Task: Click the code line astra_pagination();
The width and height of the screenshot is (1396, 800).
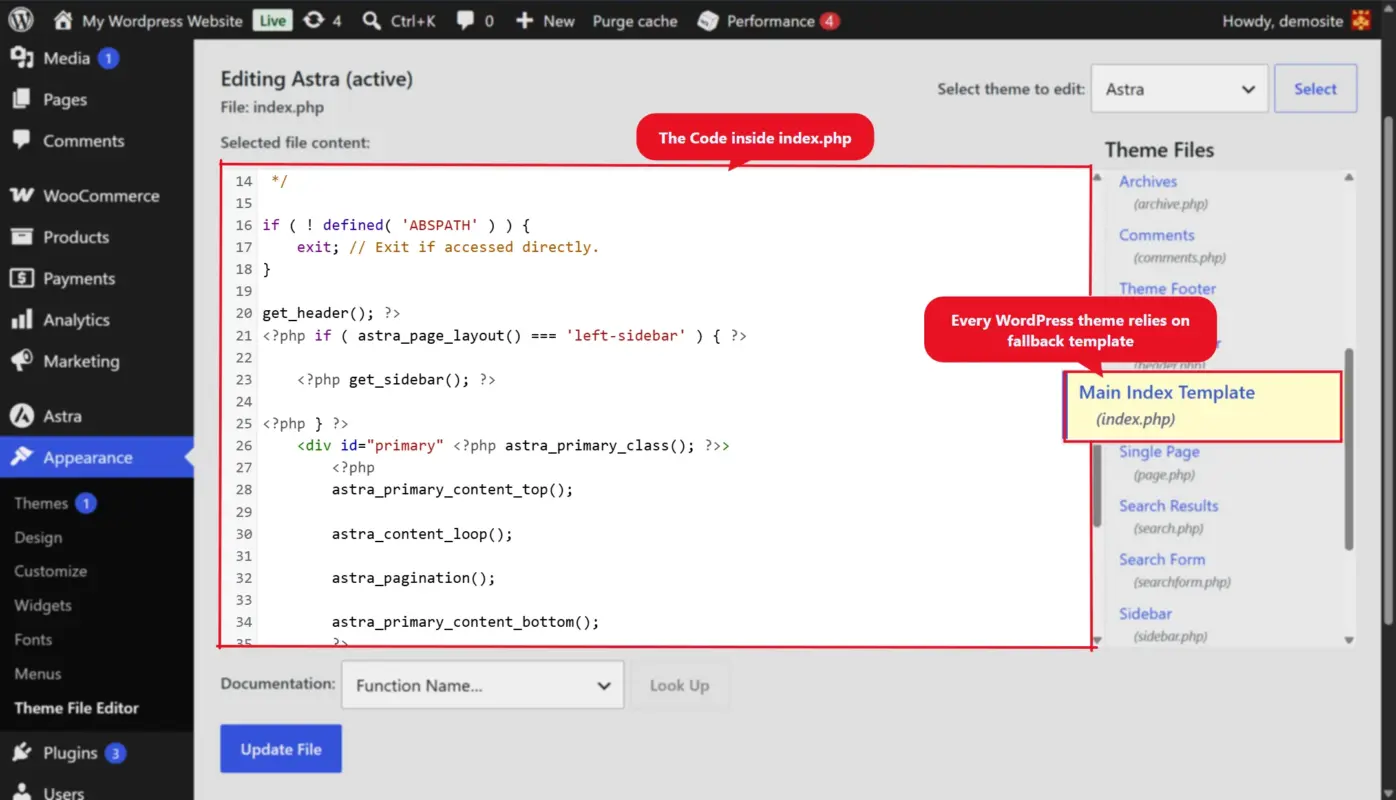Action: (x=413, y=577)
